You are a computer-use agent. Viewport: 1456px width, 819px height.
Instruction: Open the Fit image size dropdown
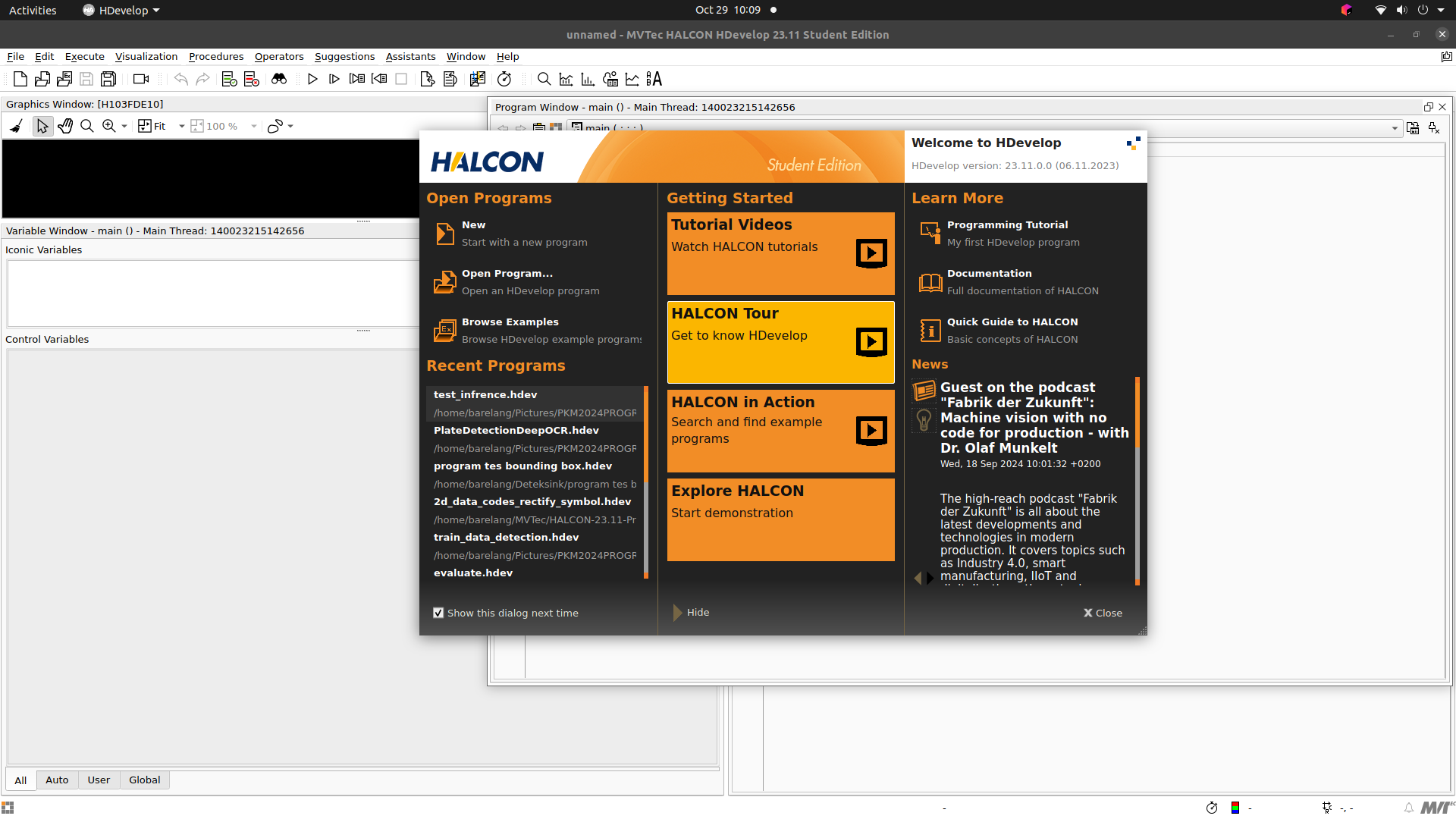182,127
